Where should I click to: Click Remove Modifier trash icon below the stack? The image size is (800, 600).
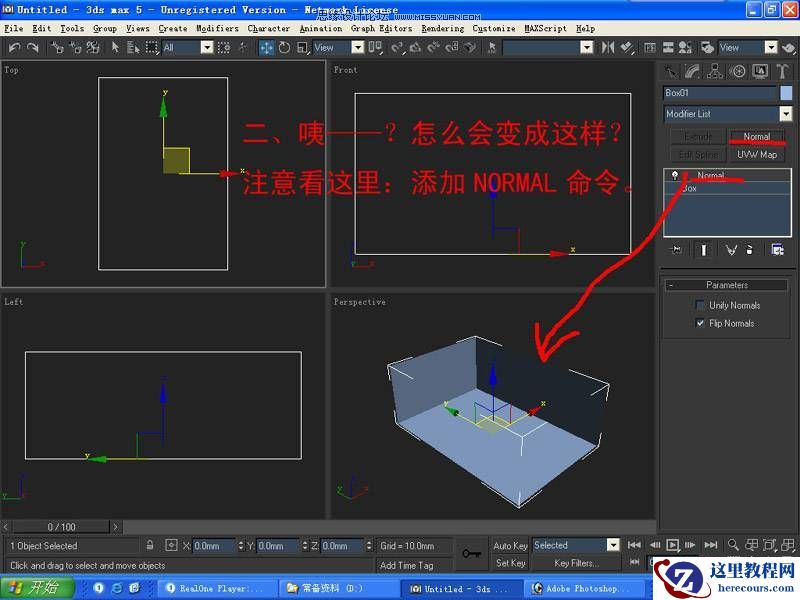(x=749, y=249)
